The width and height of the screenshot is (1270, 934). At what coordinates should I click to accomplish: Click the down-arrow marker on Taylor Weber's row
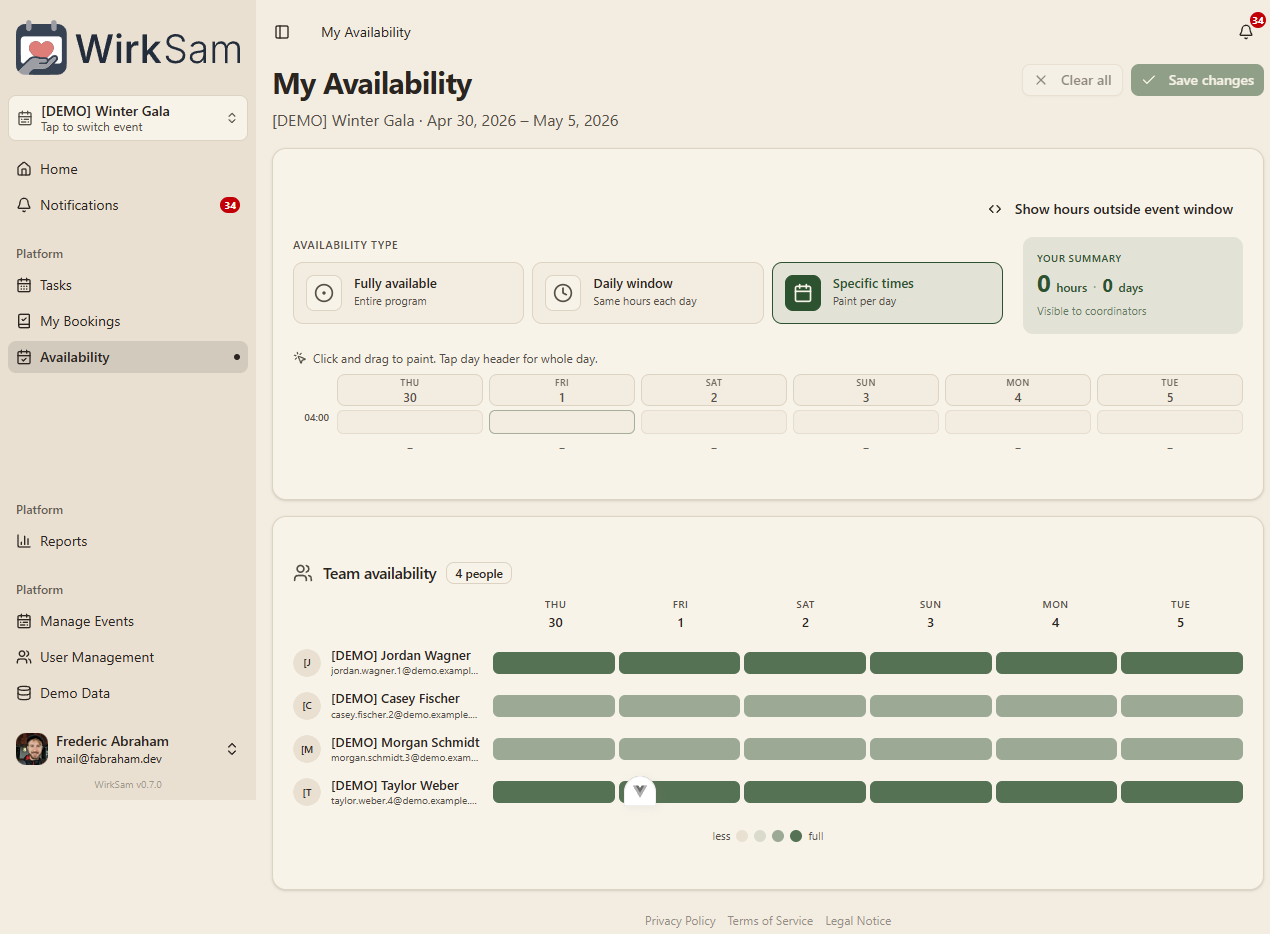(x=640, y=791)
